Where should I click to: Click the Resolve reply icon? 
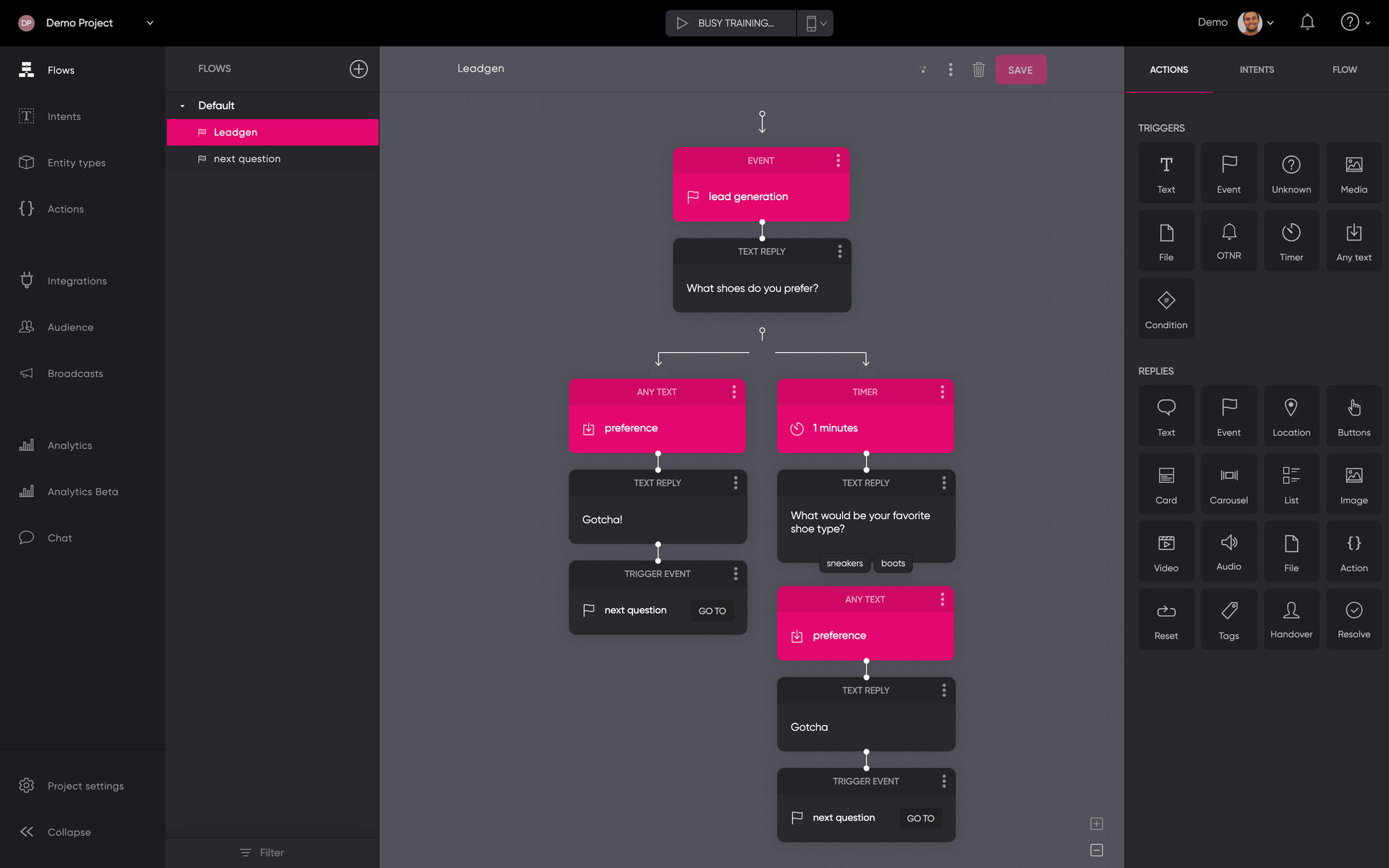[x=1354, y=619]
